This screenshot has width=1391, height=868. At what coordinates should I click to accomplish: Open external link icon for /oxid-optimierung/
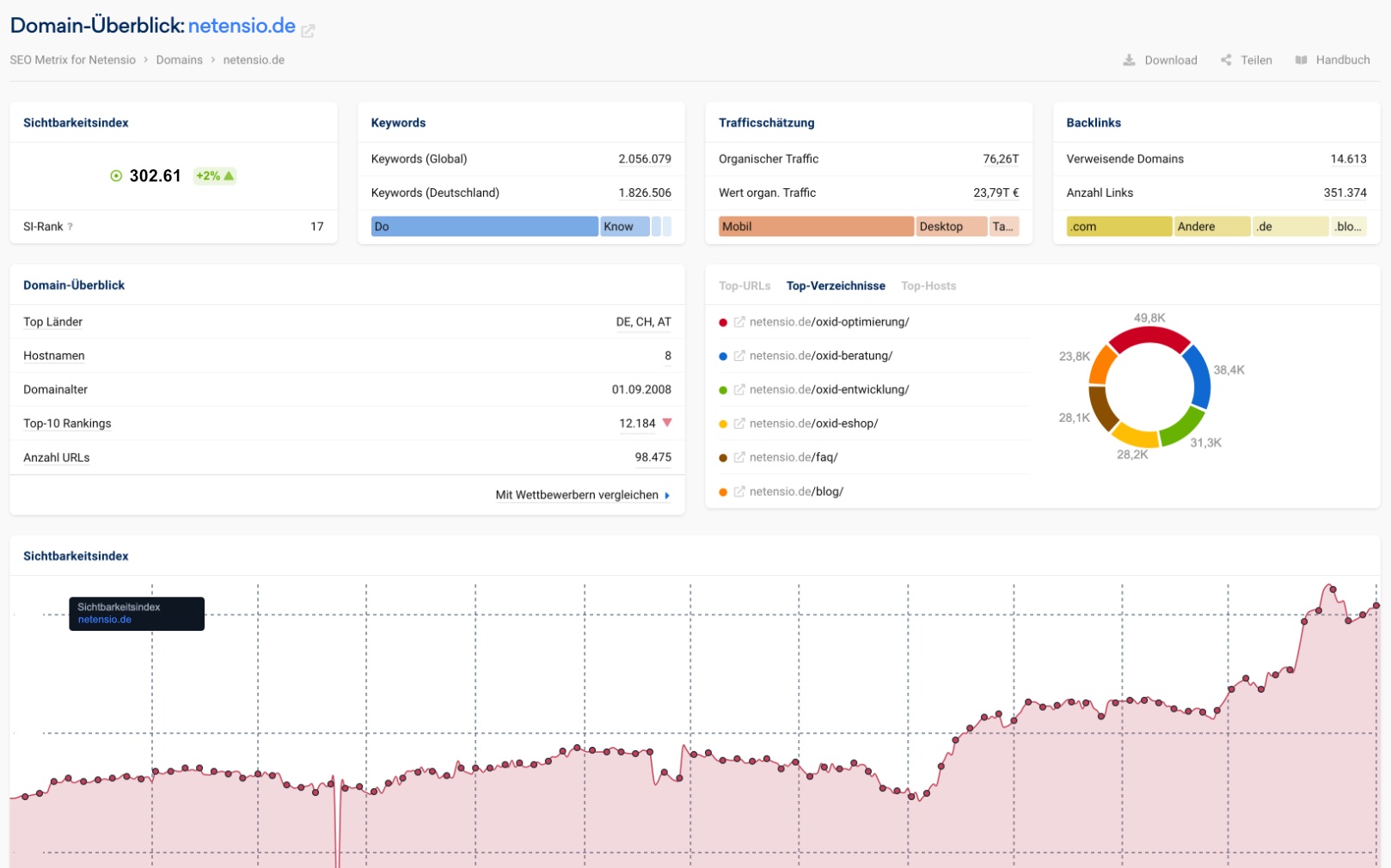739,322
